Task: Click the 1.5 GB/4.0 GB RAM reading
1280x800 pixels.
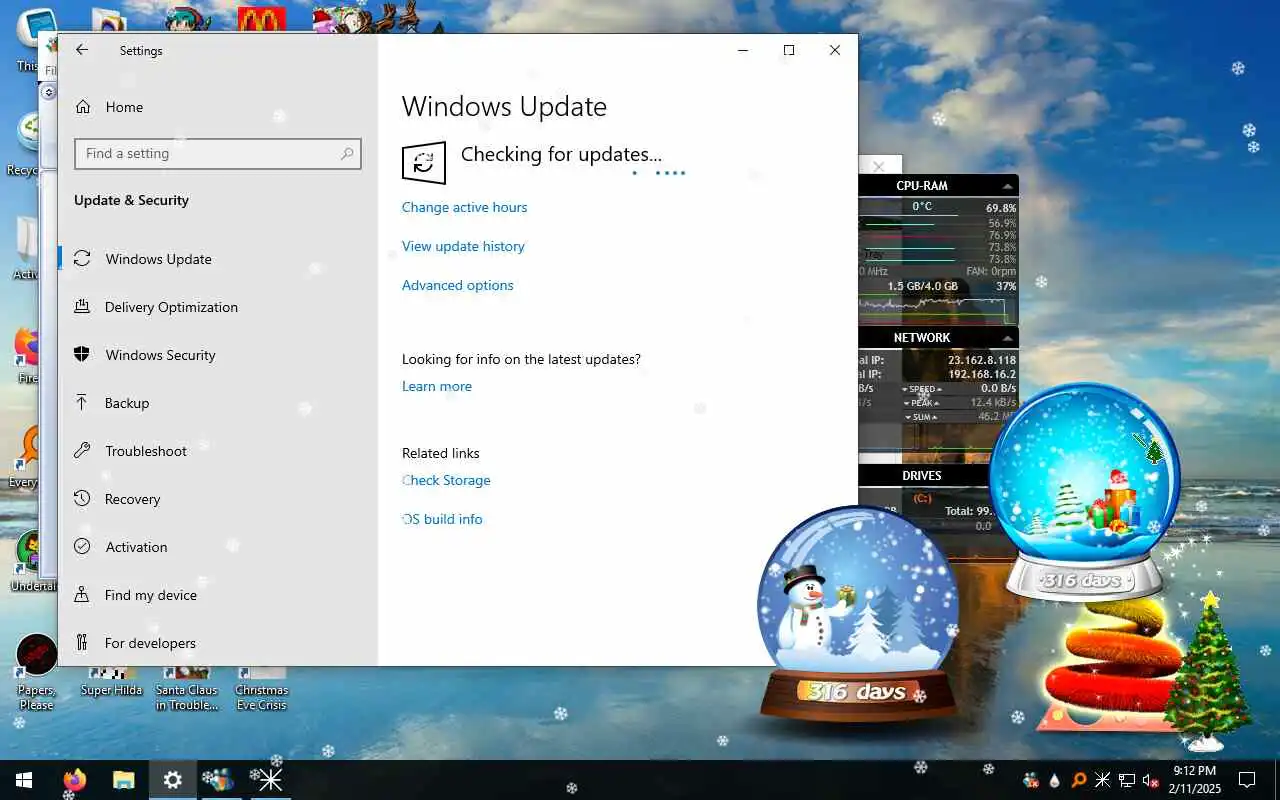Action: 923,286
